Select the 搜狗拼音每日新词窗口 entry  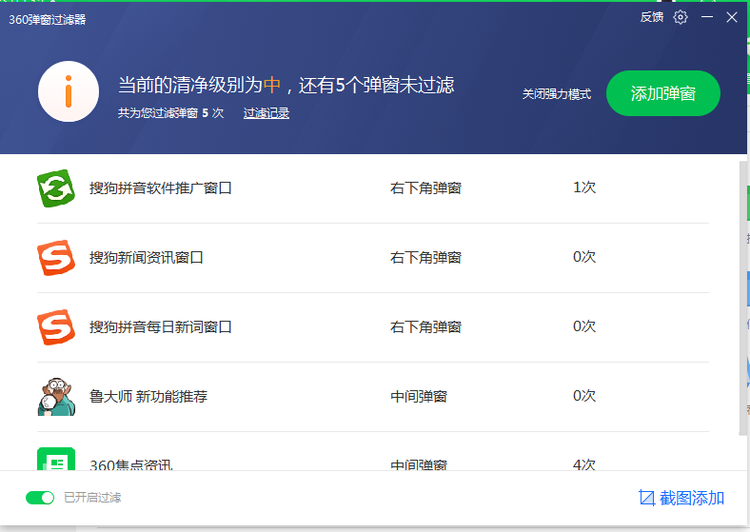pos(160,327)
